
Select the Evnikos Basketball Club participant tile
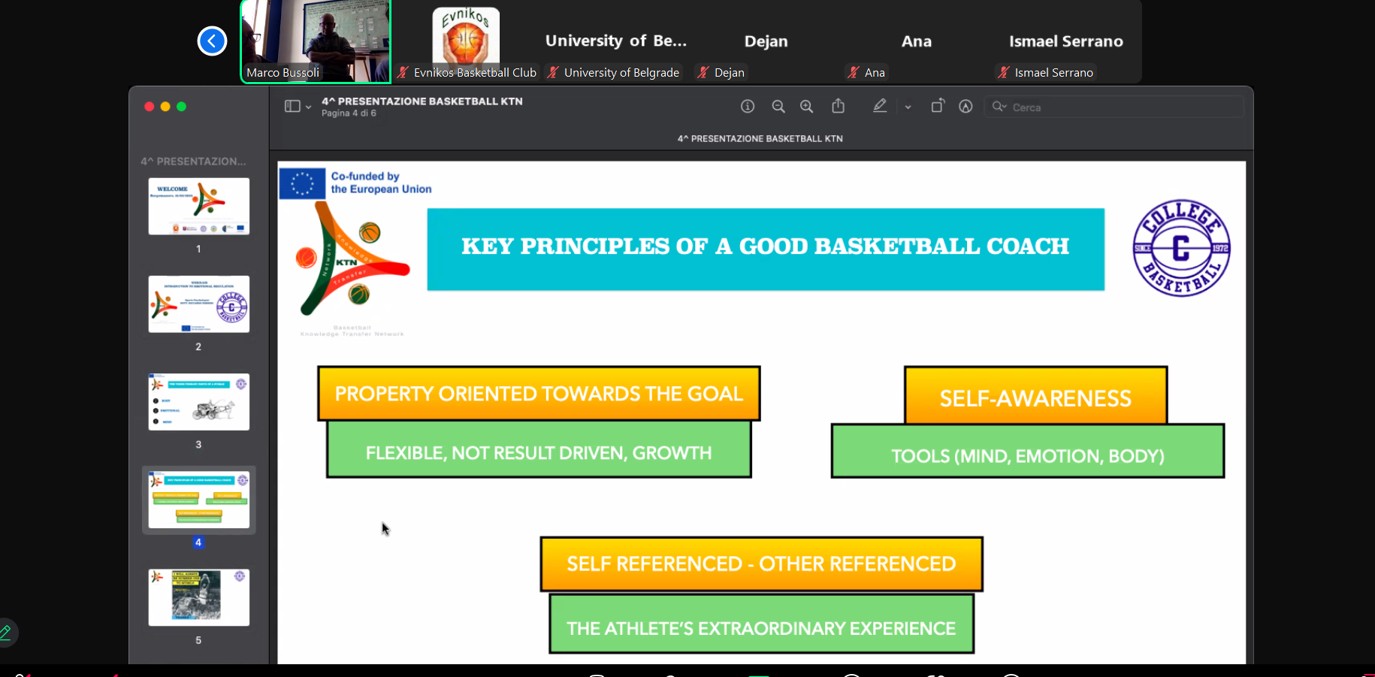click(466, 41)
